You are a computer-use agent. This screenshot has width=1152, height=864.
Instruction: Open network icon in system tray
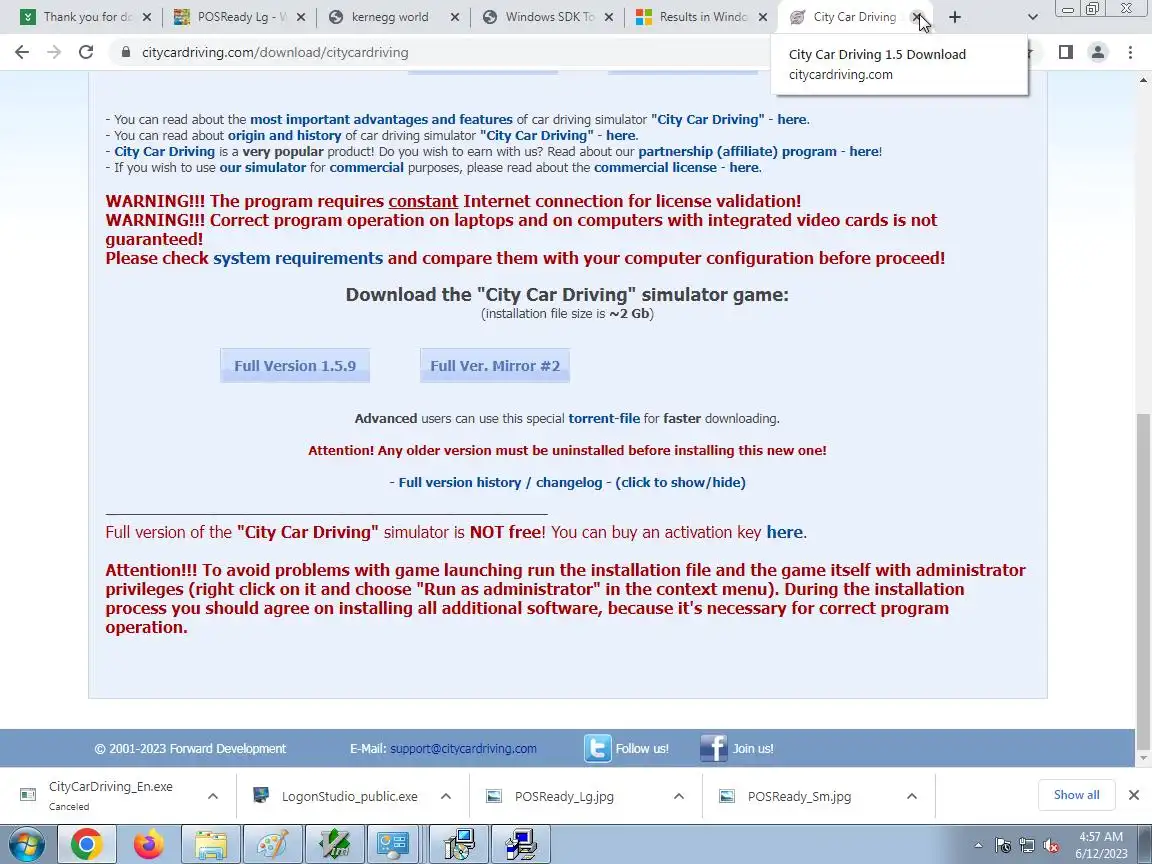(x=1027, y=846)
